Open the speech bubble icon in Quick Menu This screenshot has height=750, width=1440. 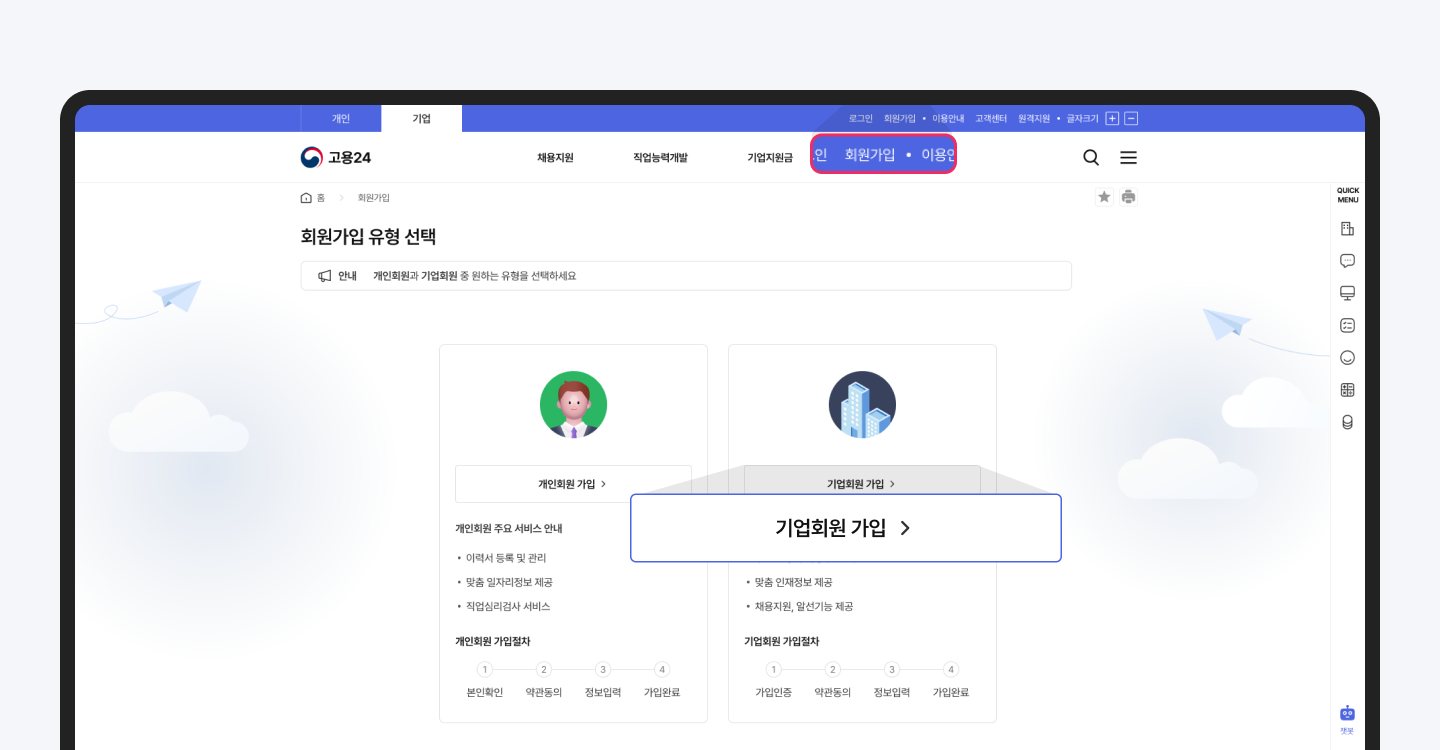[1347, 261]
